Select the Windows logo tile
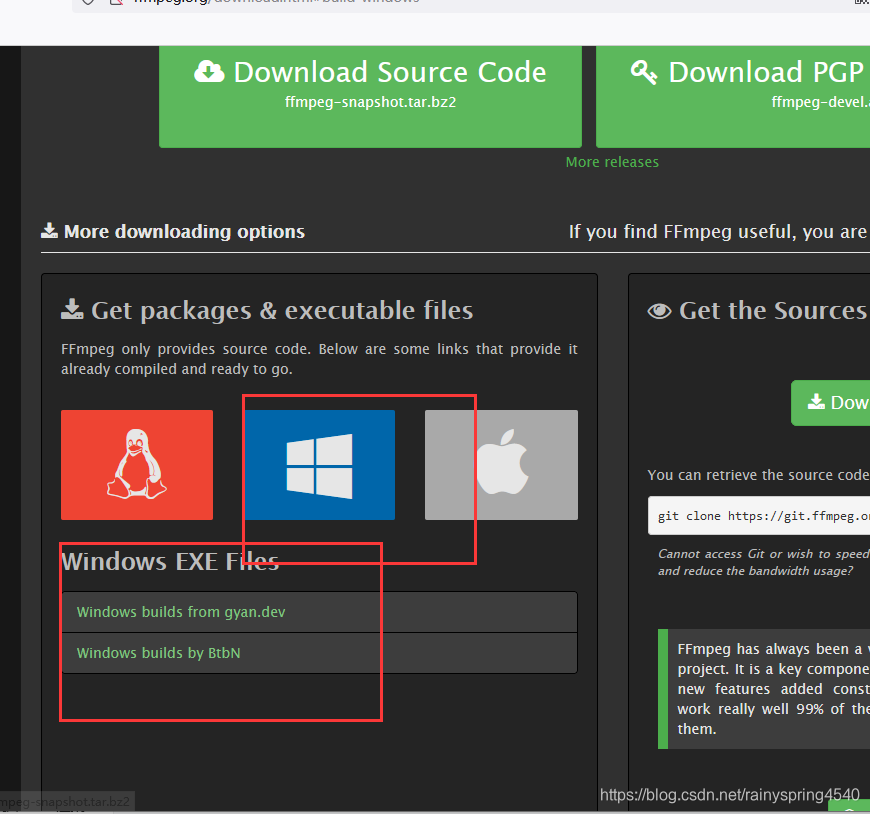 pyautogui.click(x=320, y=465)
